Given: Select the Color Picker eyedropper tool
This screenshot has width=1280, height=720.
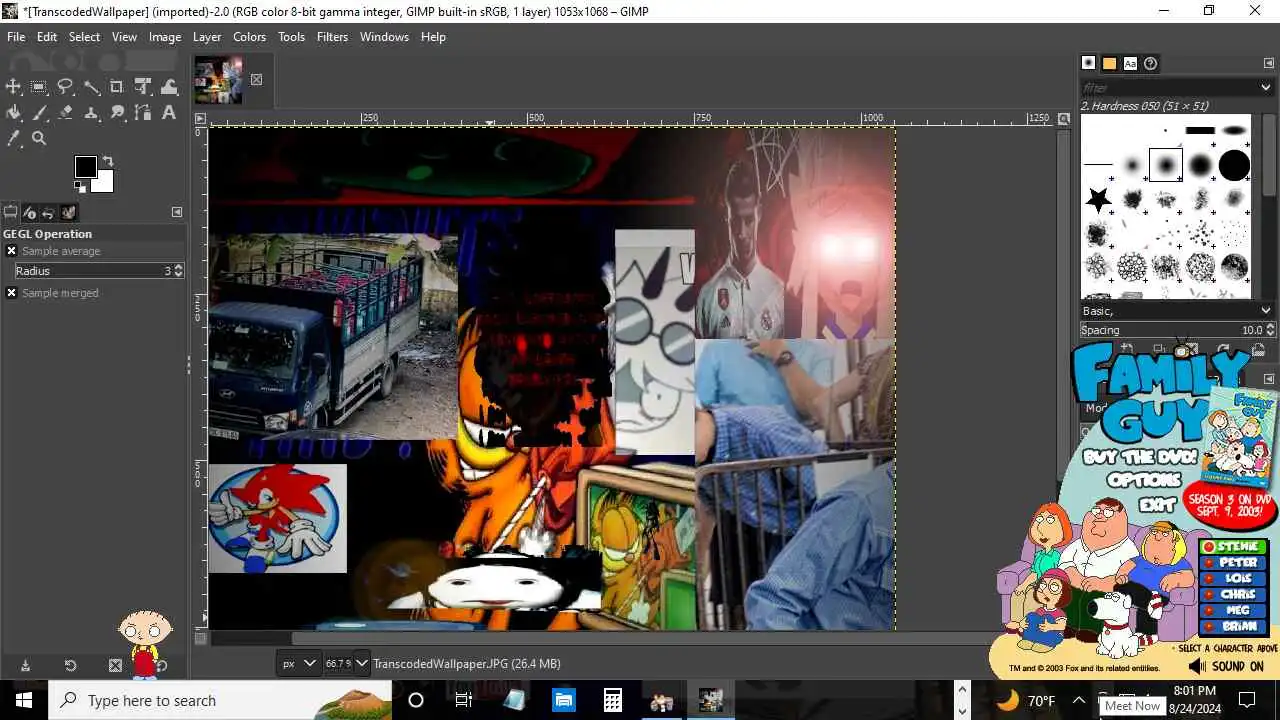Looking at the screenshot, I should point(14,139).
